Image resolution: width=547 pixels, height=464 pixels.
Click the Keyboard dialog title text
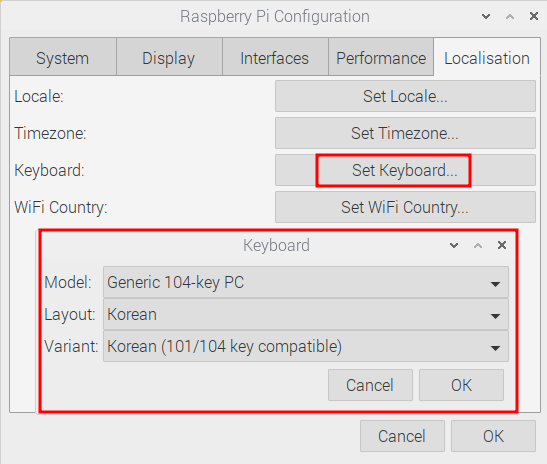click(x=276, y=245)
